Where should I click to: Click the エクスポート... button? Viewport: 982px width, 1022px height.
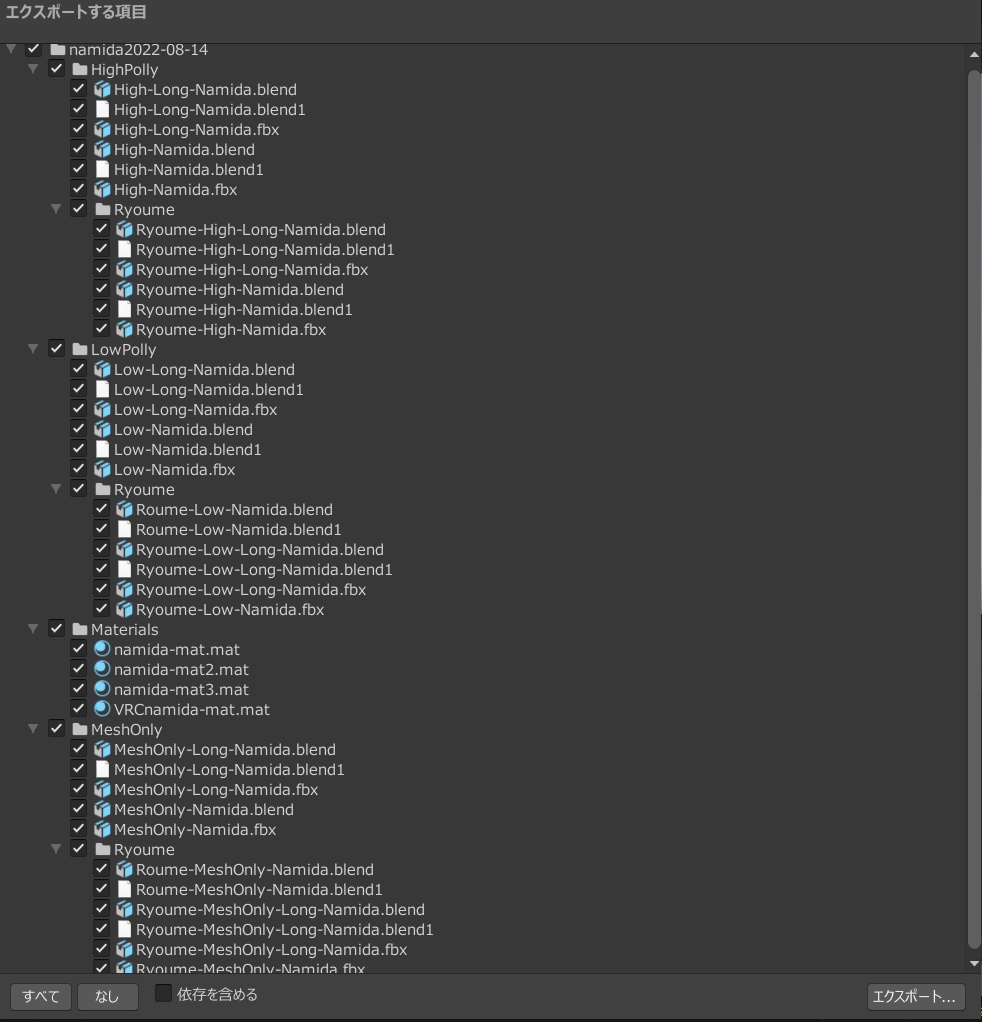[x=914, y=996]
